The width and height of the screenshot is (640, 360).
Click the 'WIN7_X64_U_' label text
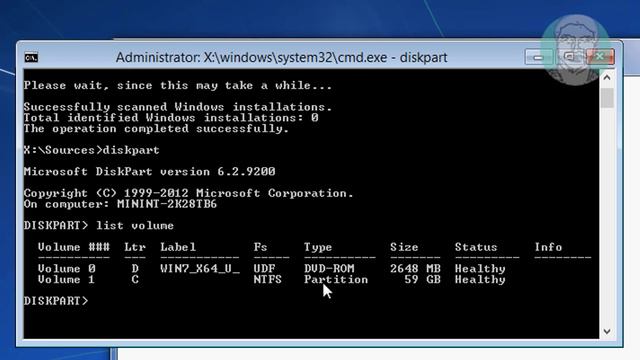[x=200, y=269]
